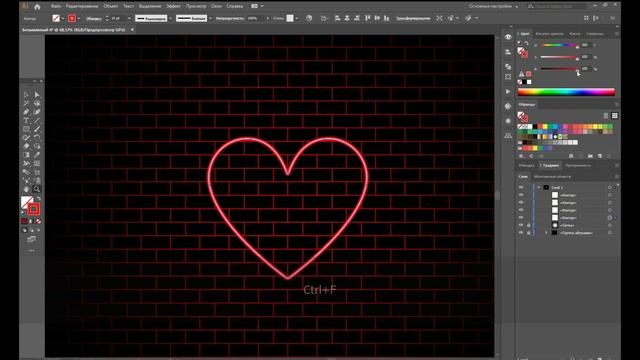Click the opacity value input field
640x360 pixels.
pos(256,18)
